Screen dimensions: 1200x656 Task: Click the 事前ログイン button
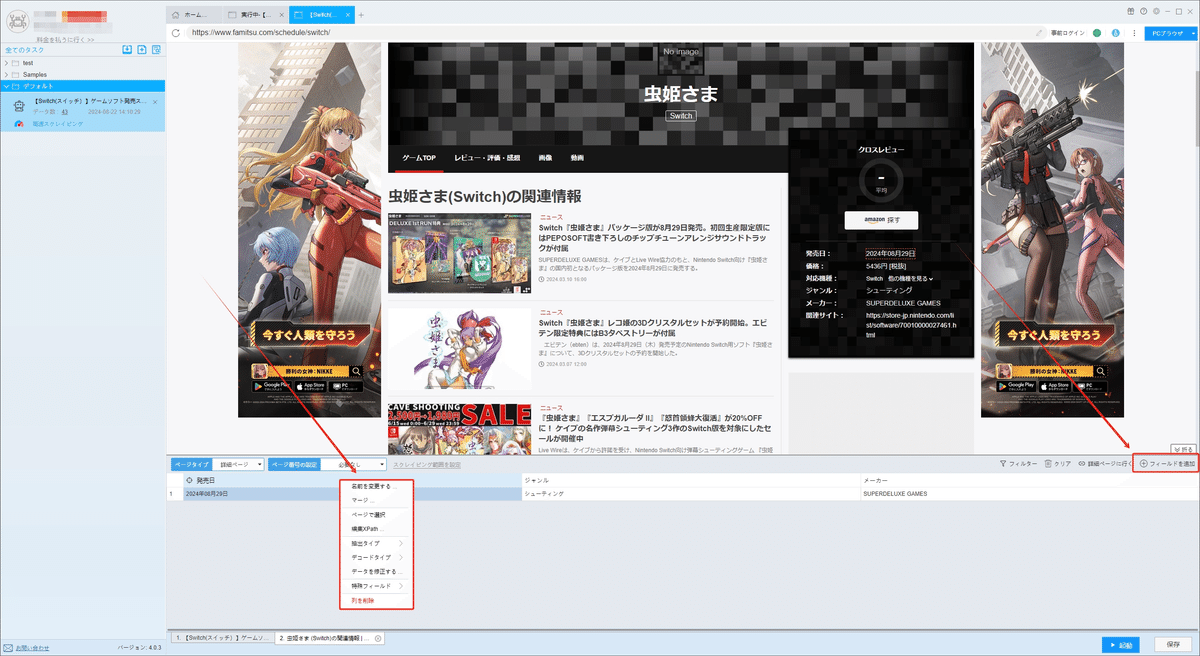tap(1068, 32)
